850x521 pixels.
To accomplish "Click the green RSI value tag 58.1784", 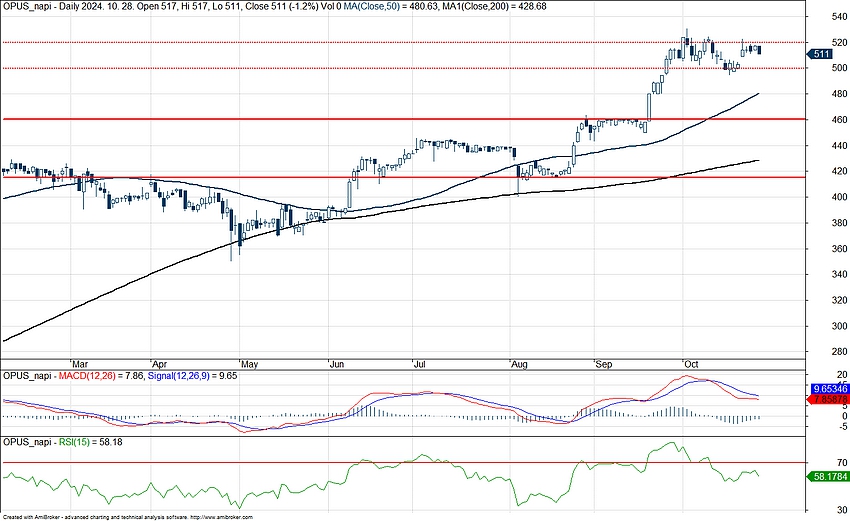I will 828,477.
